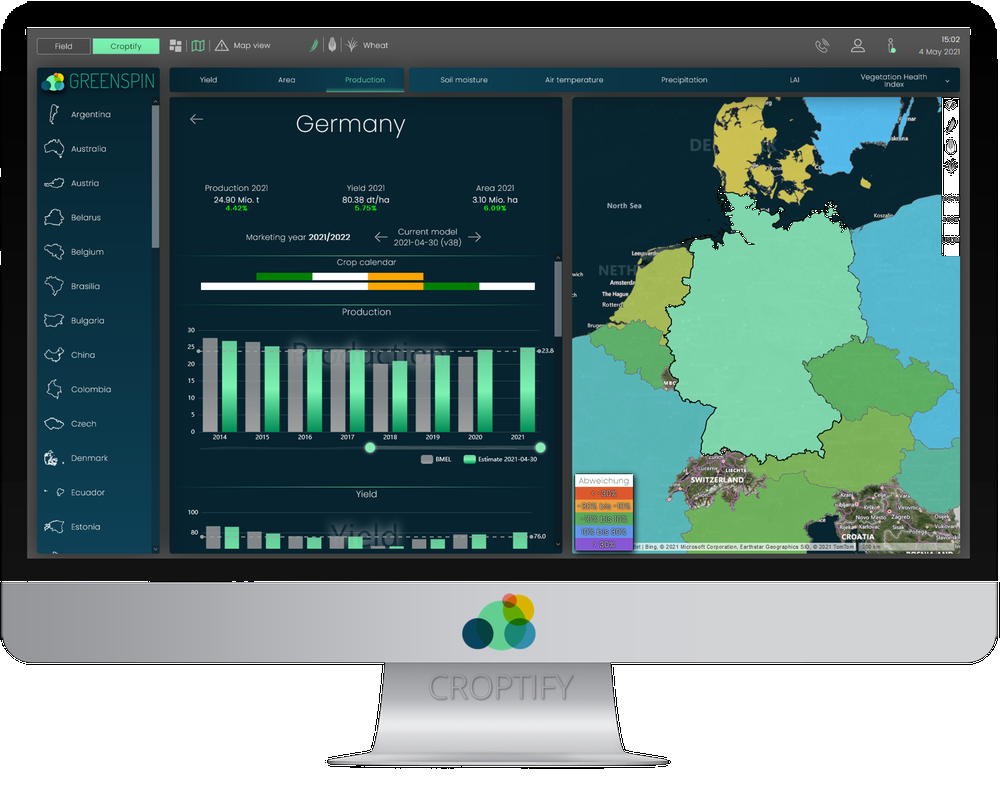Screen dimensions: 1000x794
Task: Open the Soil moisture tab
Action: tap(464, 80)
